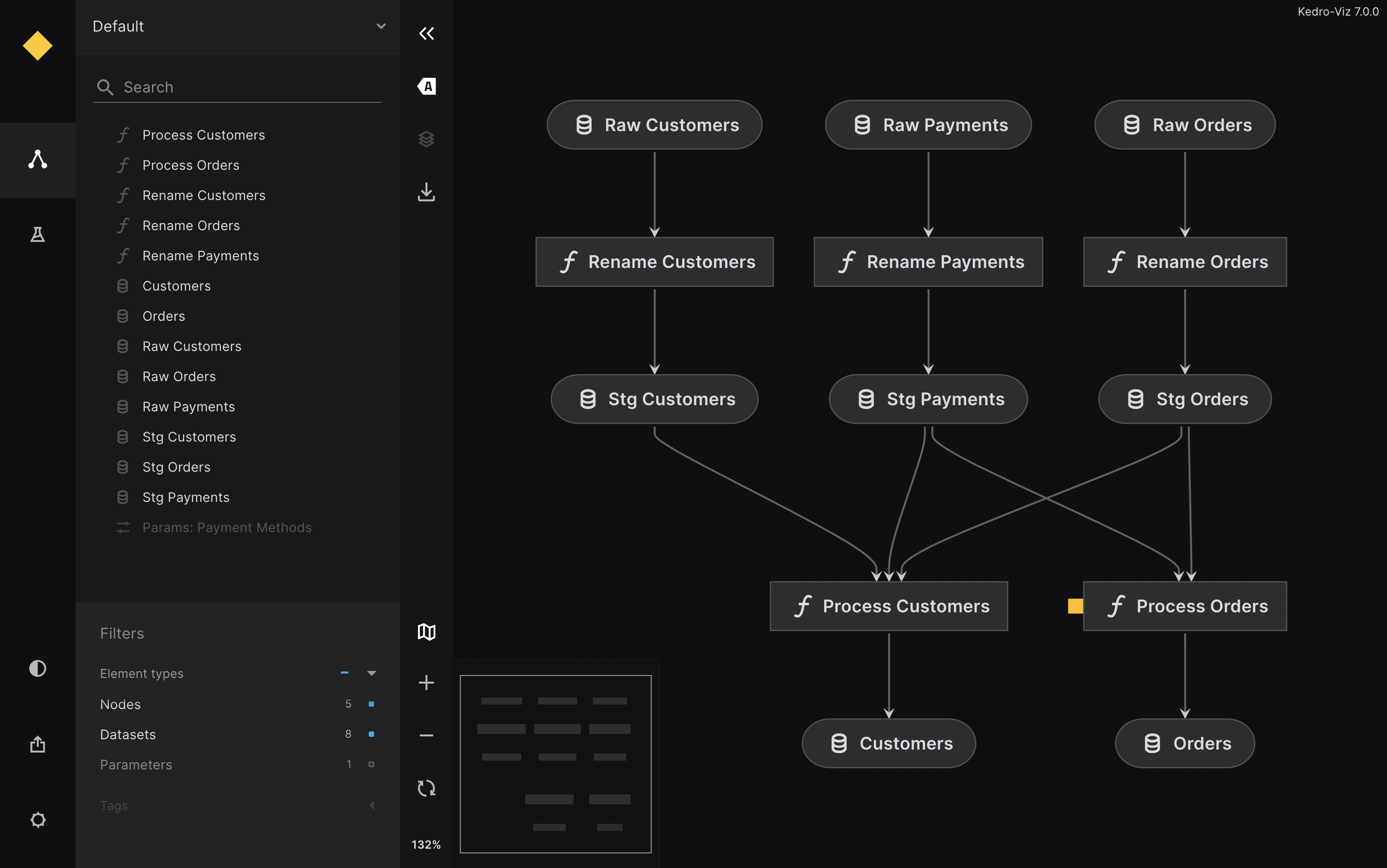Reset zoom with the circular arrows icon

(426, 788)
